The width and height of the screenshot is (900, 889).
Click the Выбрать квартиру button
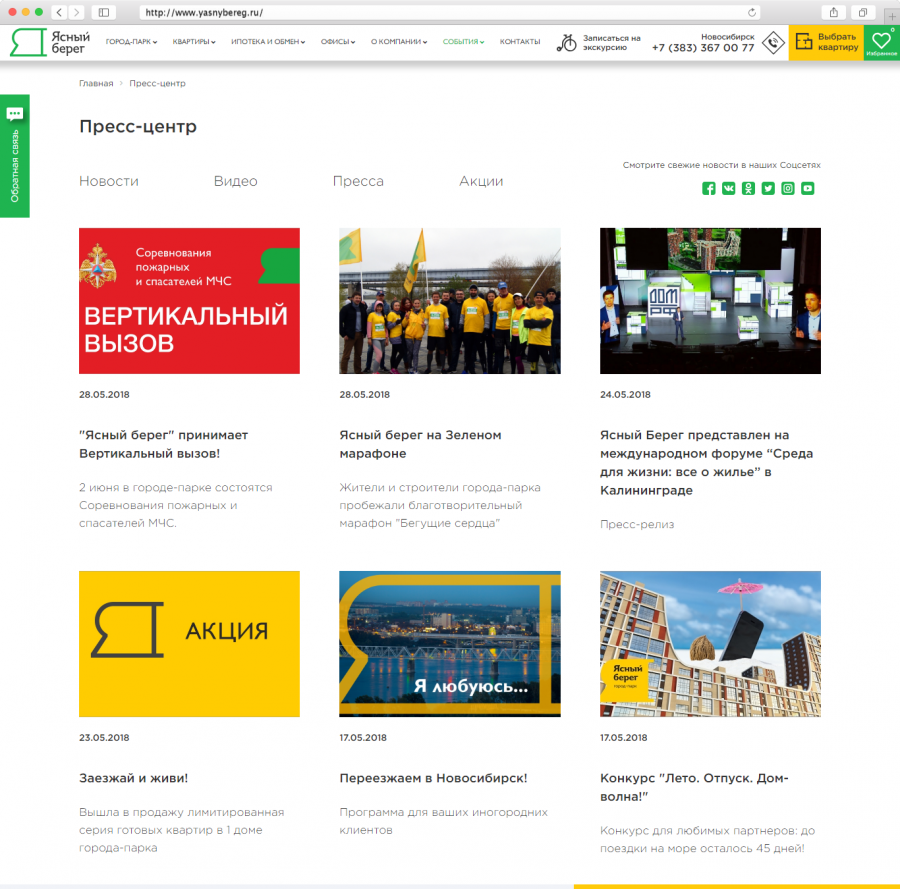[827, 42]
